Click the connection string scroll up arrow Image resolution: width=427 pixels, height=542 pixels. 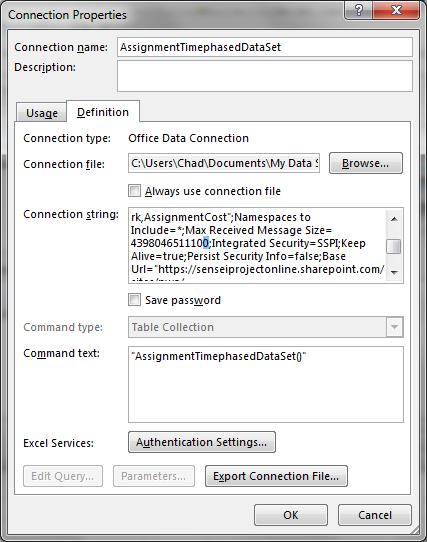(394, 219)
